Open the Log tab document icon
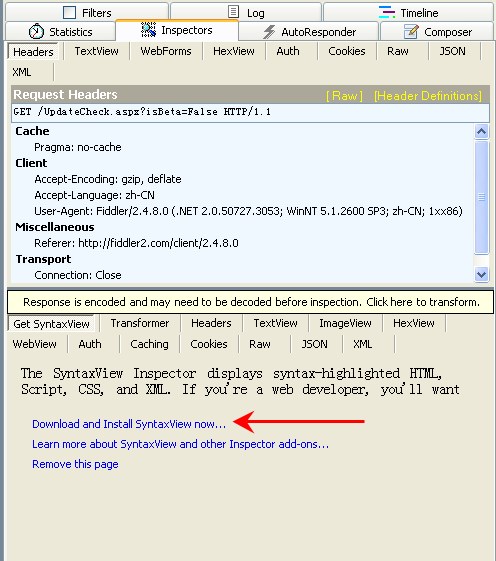Viewport: 496px width, 561px height. tap(233, 12)
